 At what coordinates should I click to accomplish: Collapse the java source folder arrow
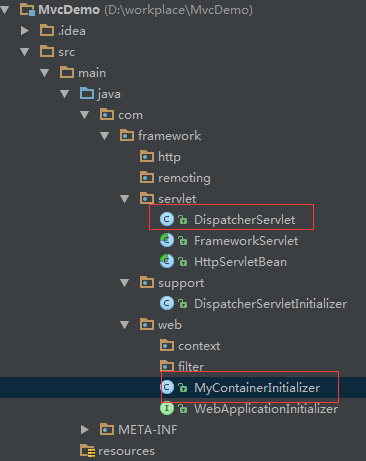65,94
